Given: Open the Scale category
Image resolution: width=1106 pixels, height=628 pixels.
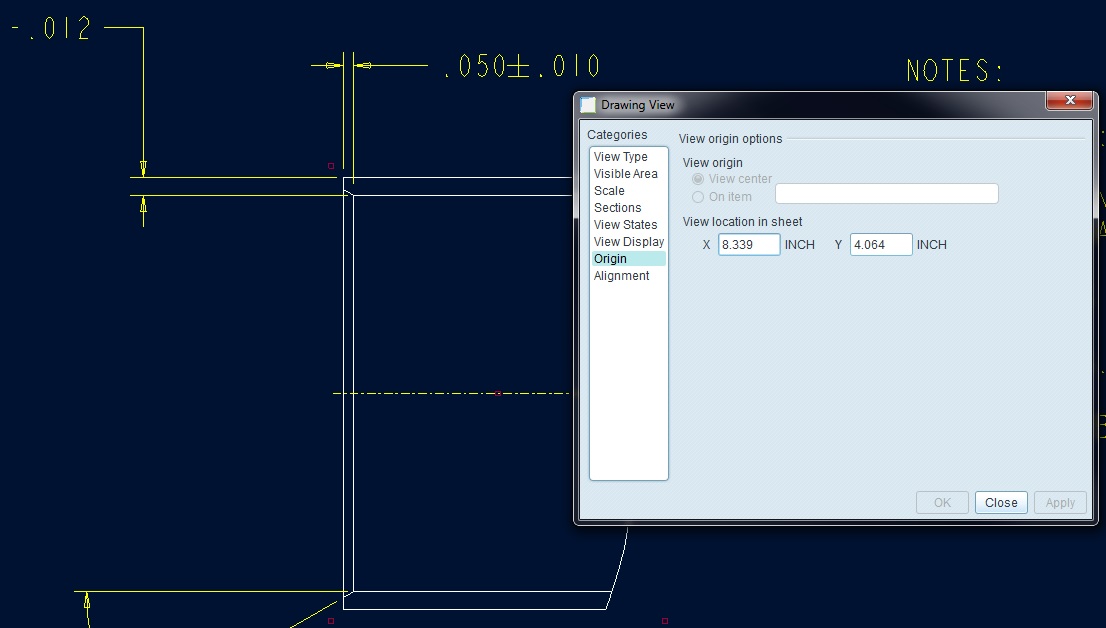Looking at the screenshot, I should [609, 190].
